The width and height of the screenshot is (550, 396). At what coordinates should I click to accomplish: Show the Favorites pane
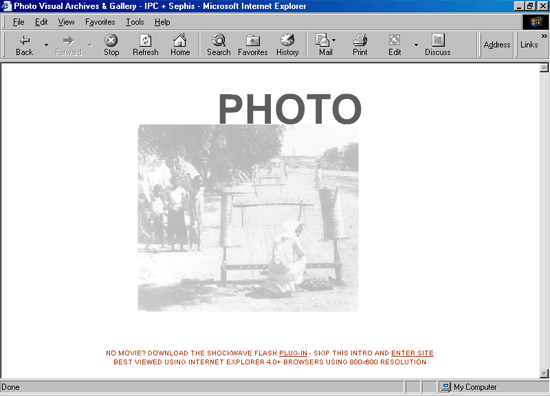(x=253, y=45)
